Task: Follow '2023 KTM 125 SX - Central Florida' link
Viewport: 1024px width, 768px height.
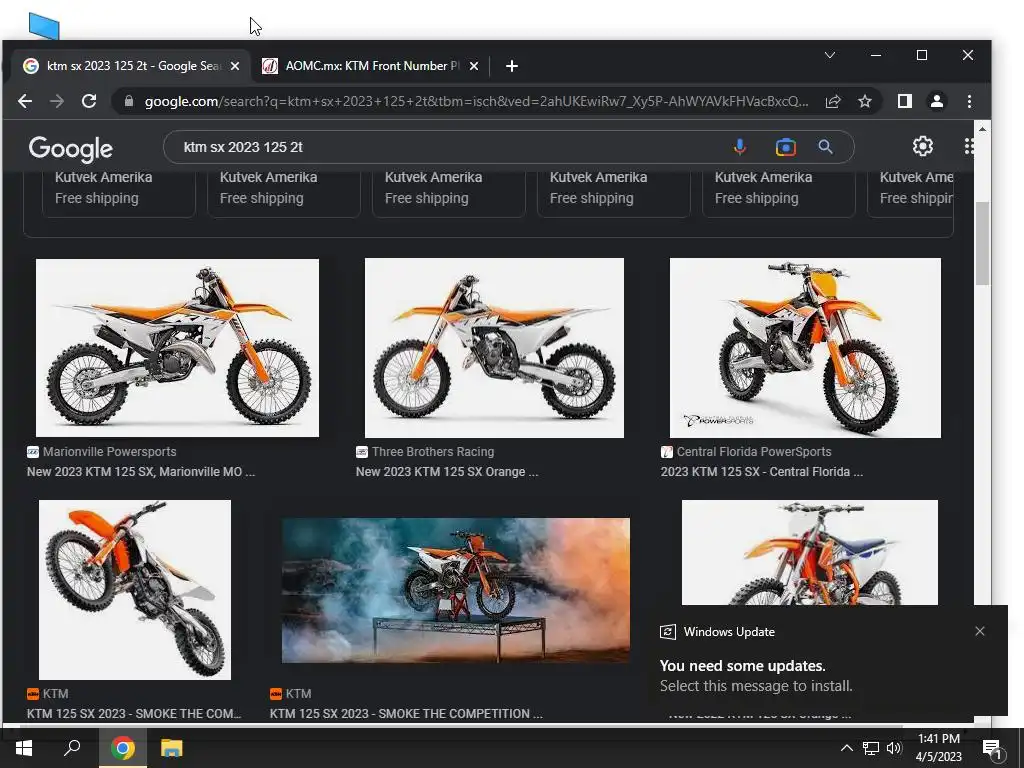Action: pos(761,472)
